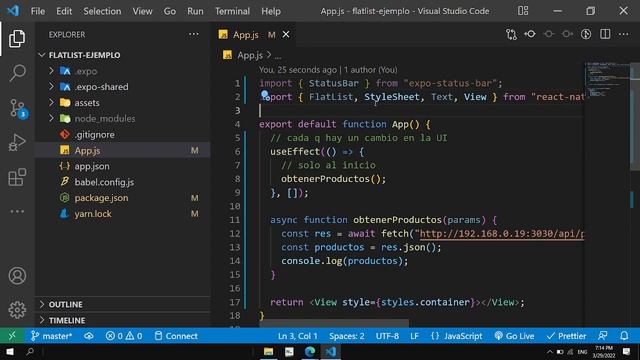Open errors and warnings count in status bar
This screenshot has width=640, height=360.
tap(124, 336)
